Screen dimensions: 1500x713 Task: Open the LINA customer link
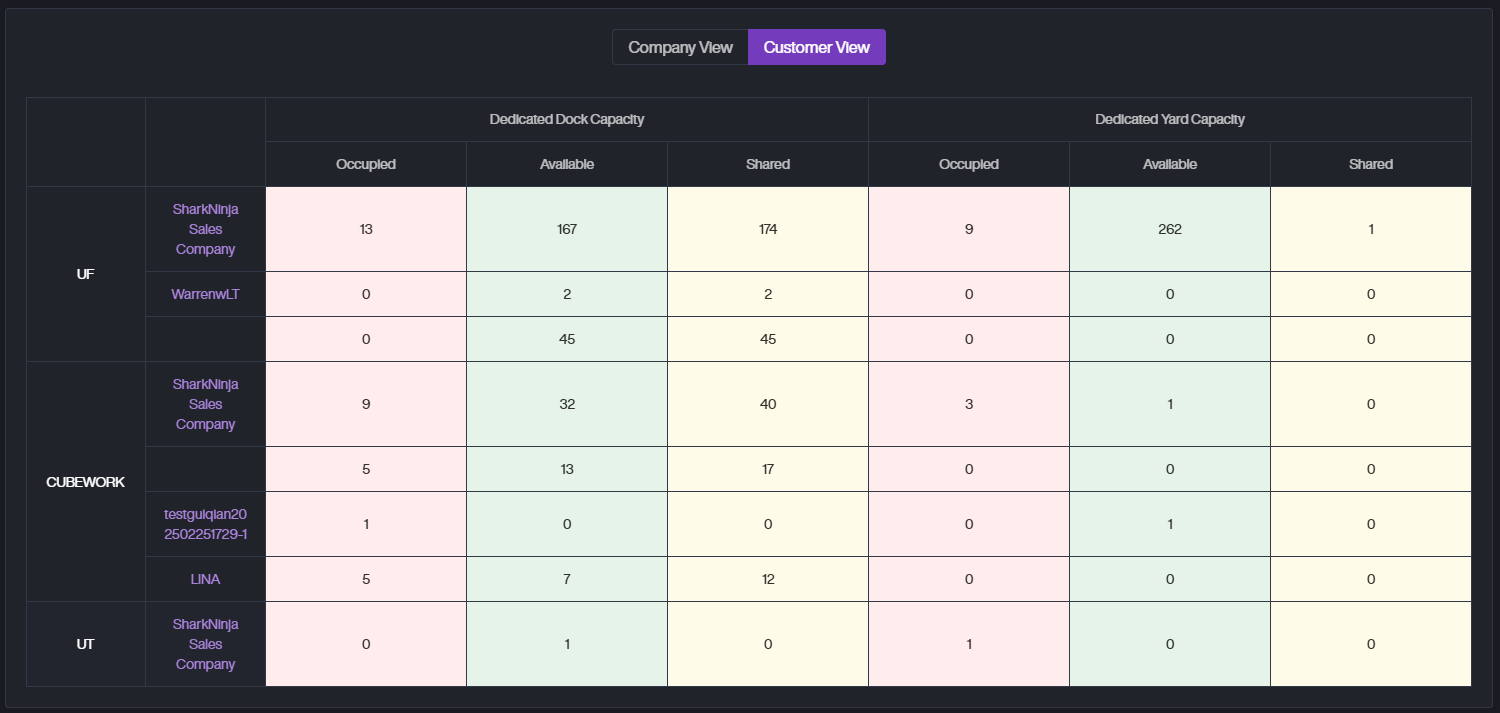point(205,579)
